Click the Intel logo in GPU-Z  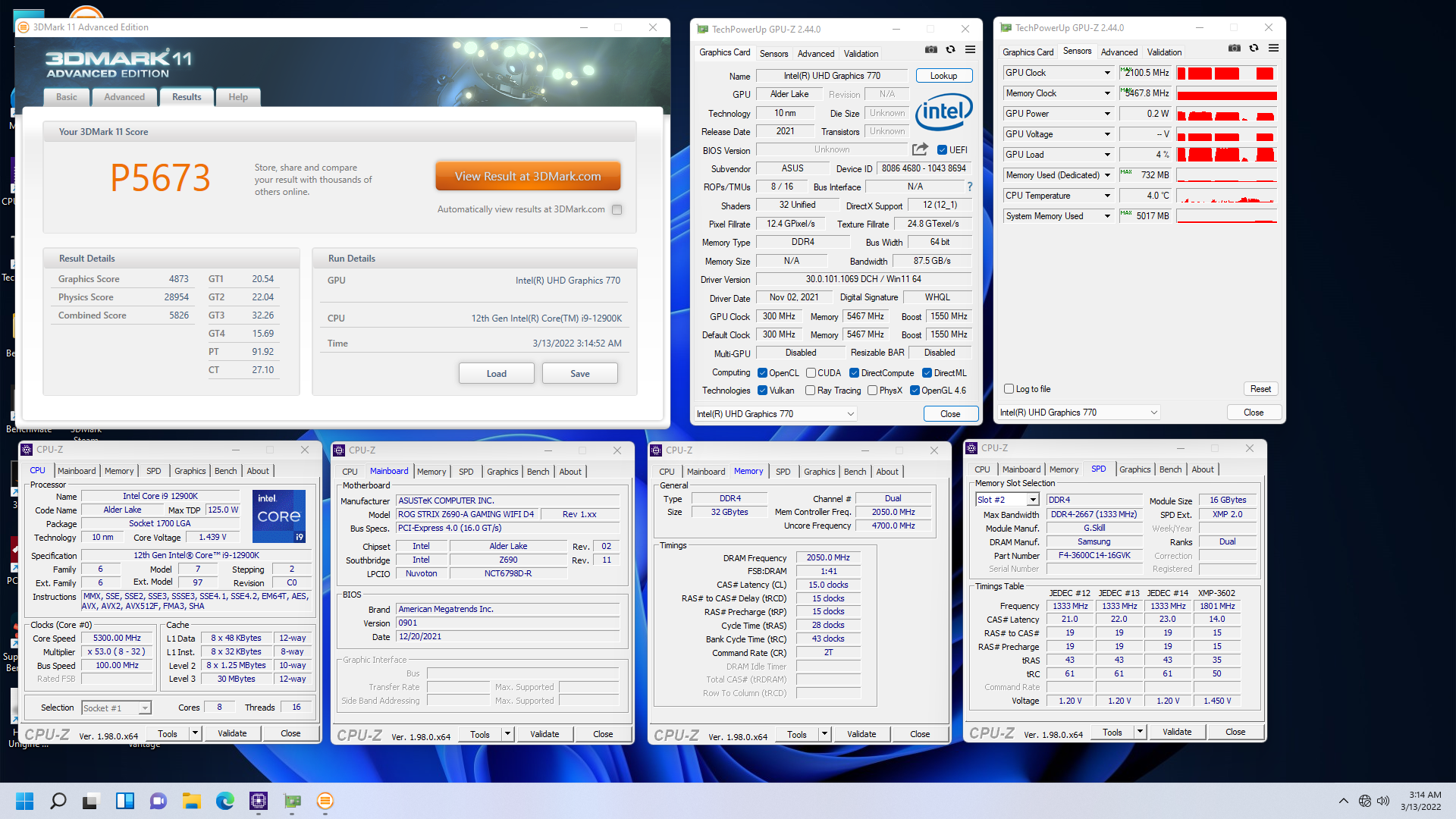(943, 111)
